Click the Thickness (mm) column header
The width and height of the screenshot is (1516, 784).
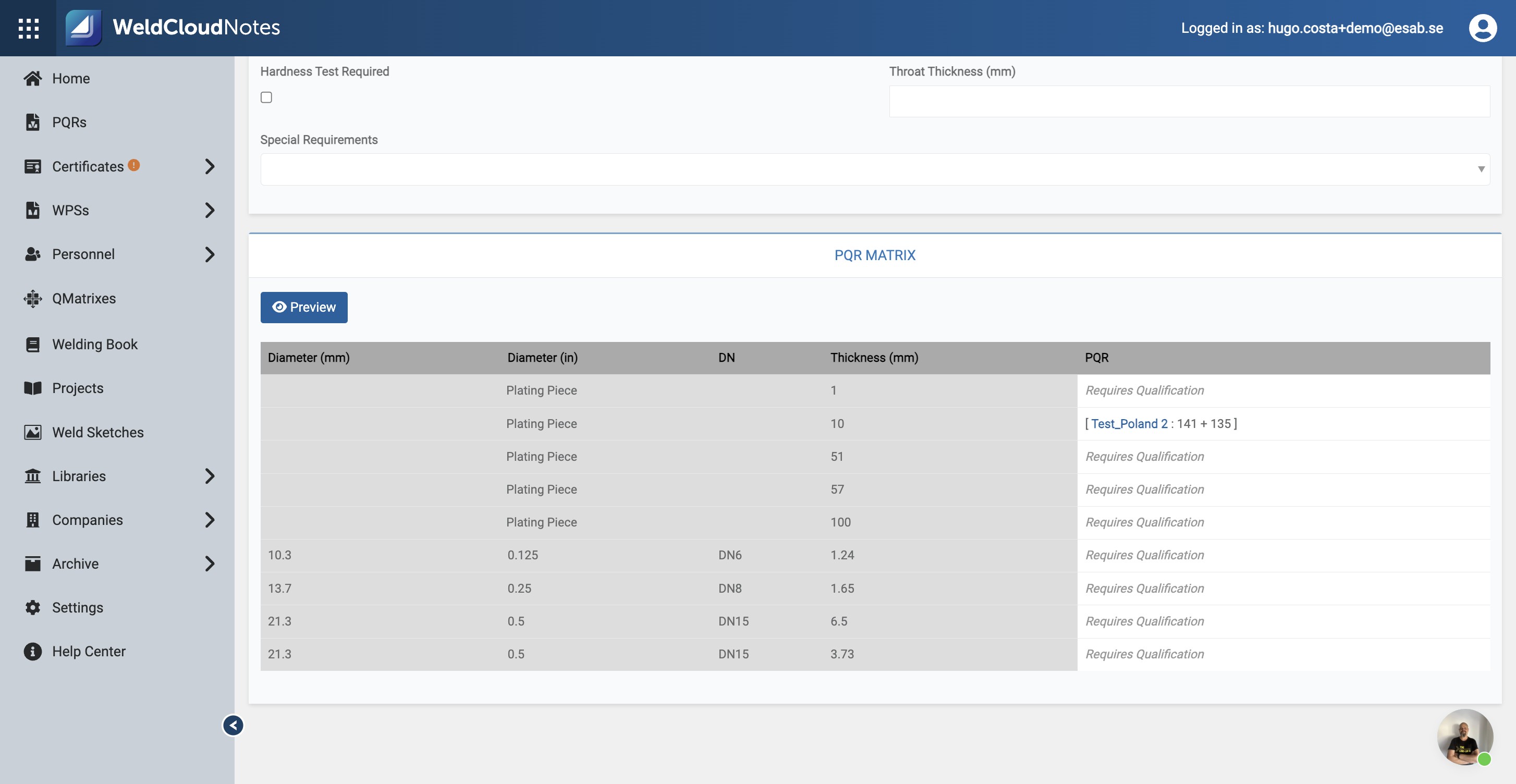coord(874,358)
